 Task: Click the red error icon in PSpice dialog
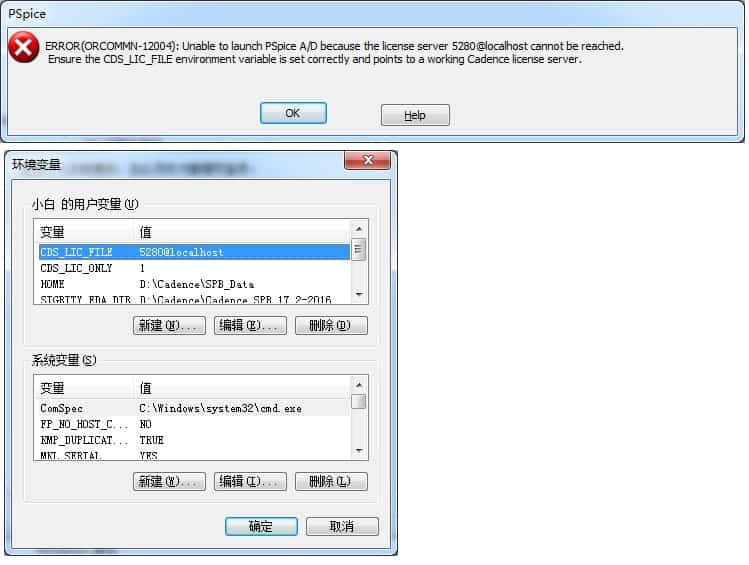tap(23, 47)
